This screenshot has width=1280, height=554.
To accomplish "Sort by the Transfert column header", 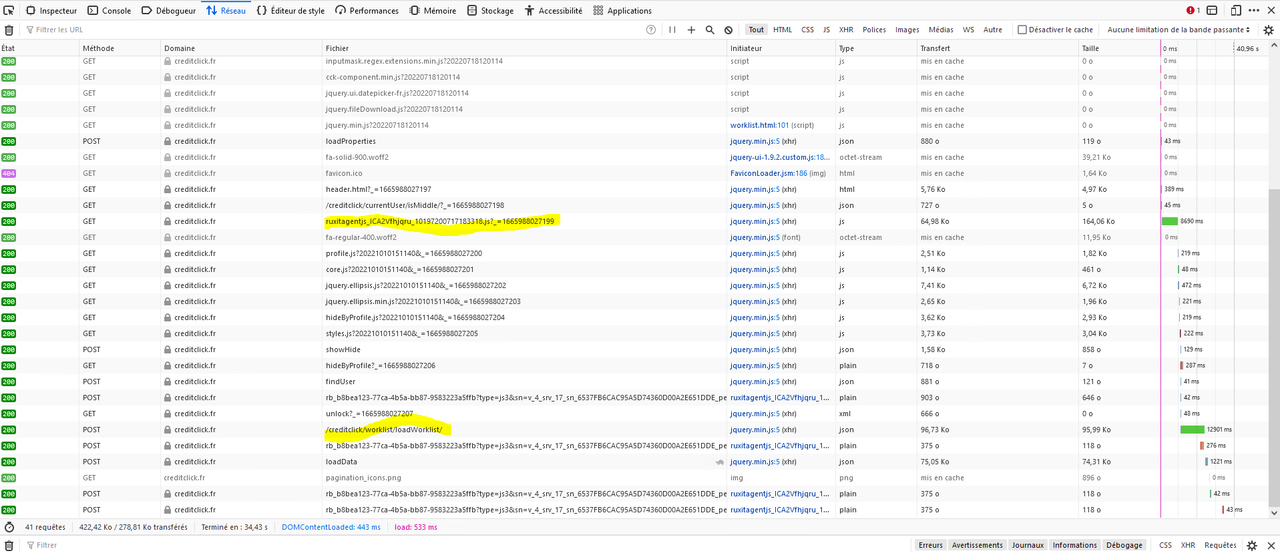I will pyautogui.click(x=998, y=48).
